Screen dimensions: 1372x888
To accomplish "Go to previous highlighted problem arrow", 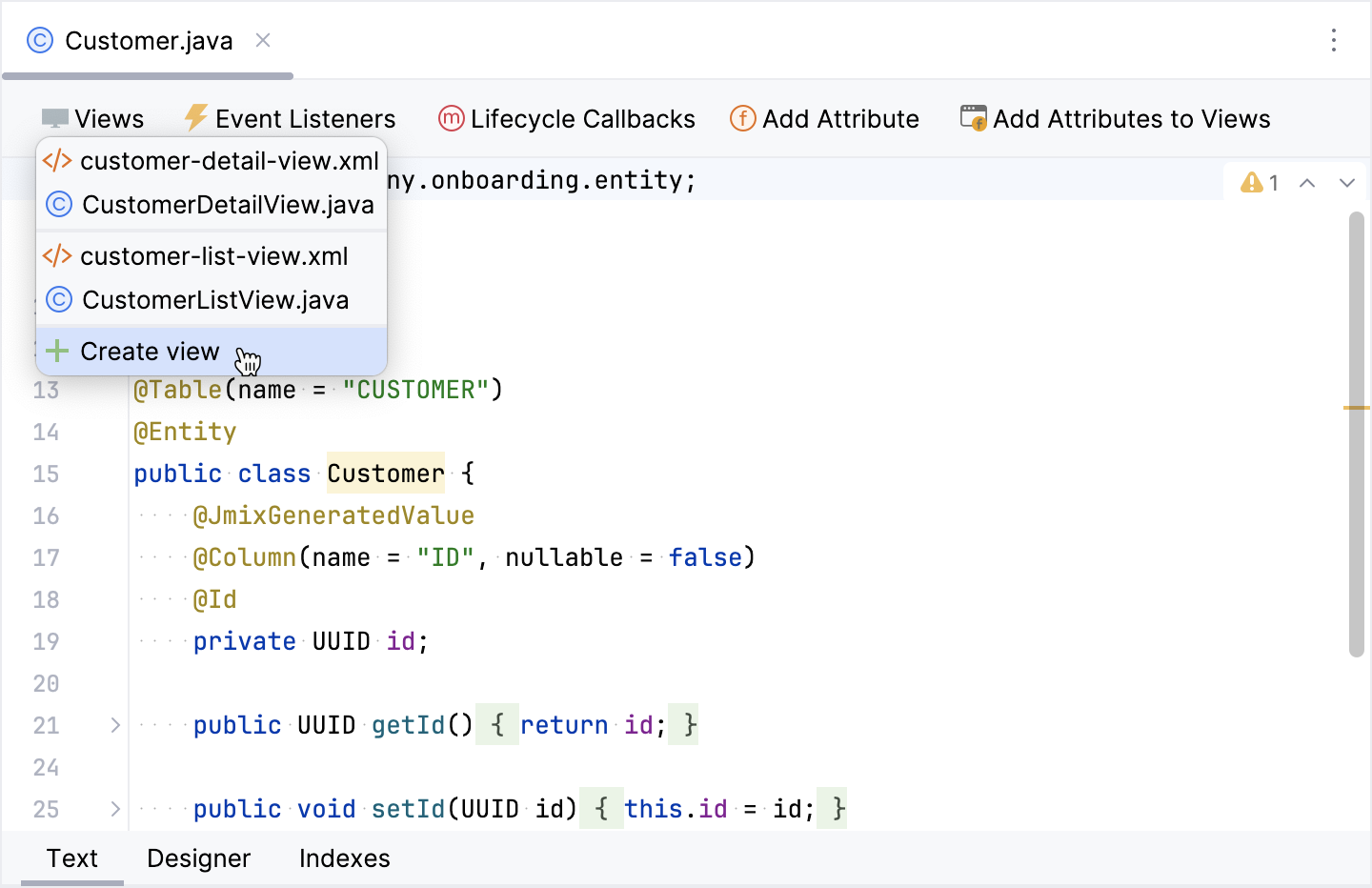I will coord(1307,183).
